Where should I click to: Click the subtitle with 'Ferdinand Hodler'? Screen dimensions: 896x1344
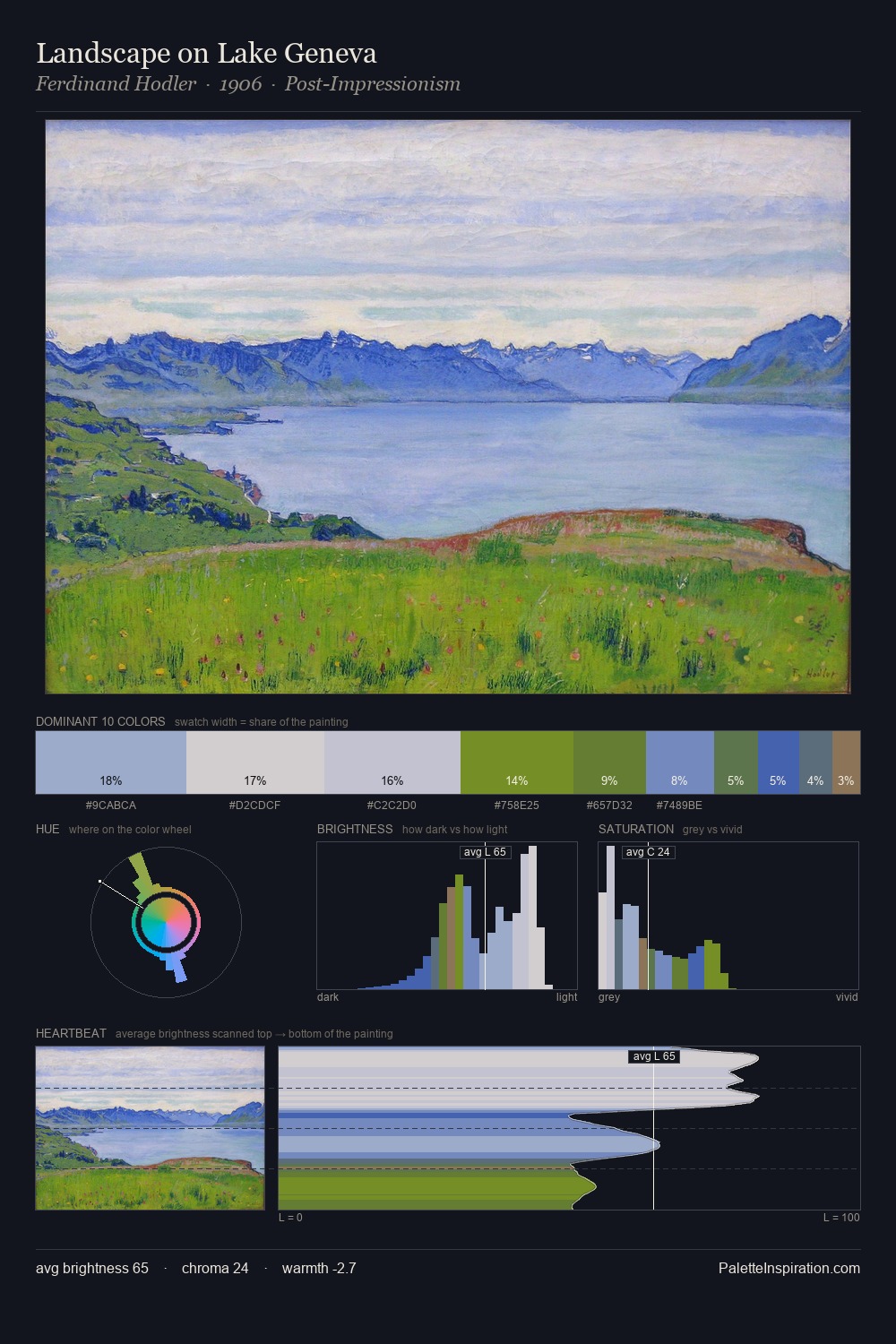coord(248,84)
